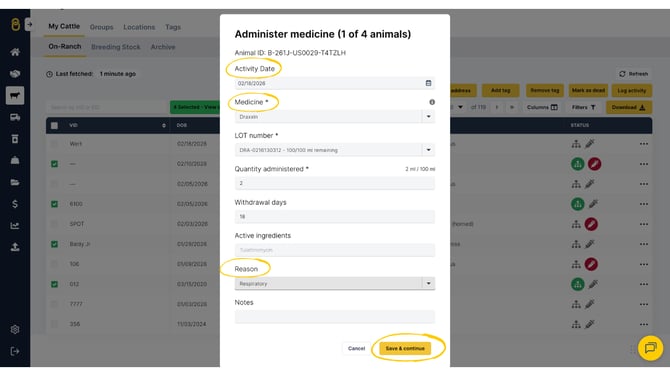Click the lineage tree icon in 356 row

pyautogui.click(x=576, y=324)
